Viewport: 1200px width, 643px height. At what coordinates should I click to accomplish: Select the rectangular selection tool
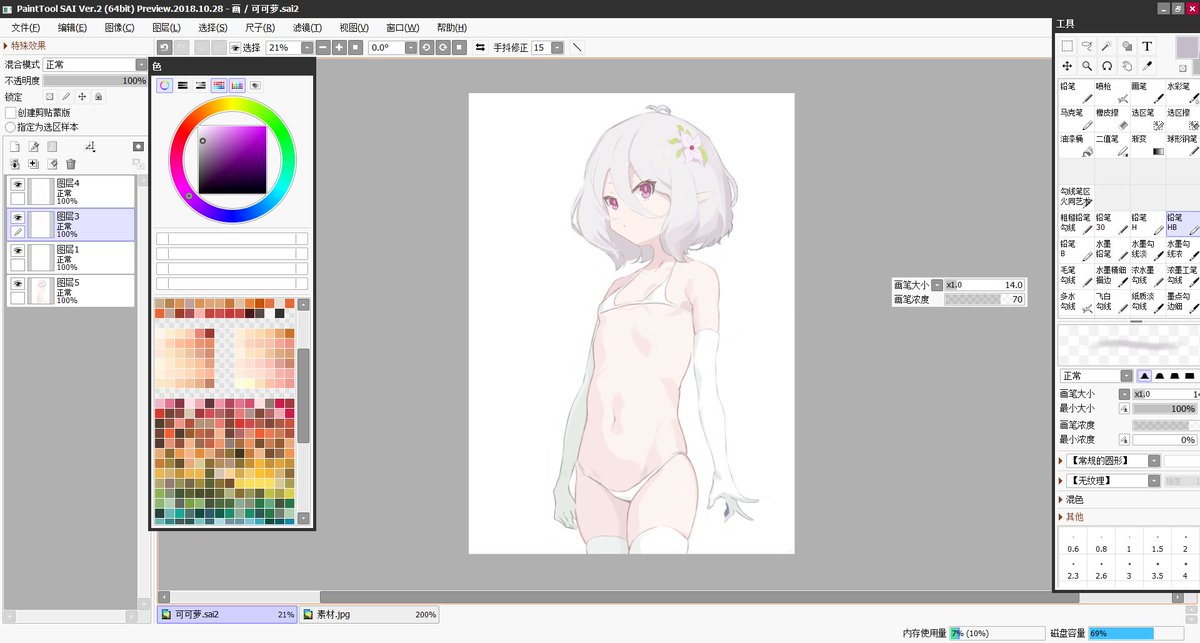(x=1067, y=46)
